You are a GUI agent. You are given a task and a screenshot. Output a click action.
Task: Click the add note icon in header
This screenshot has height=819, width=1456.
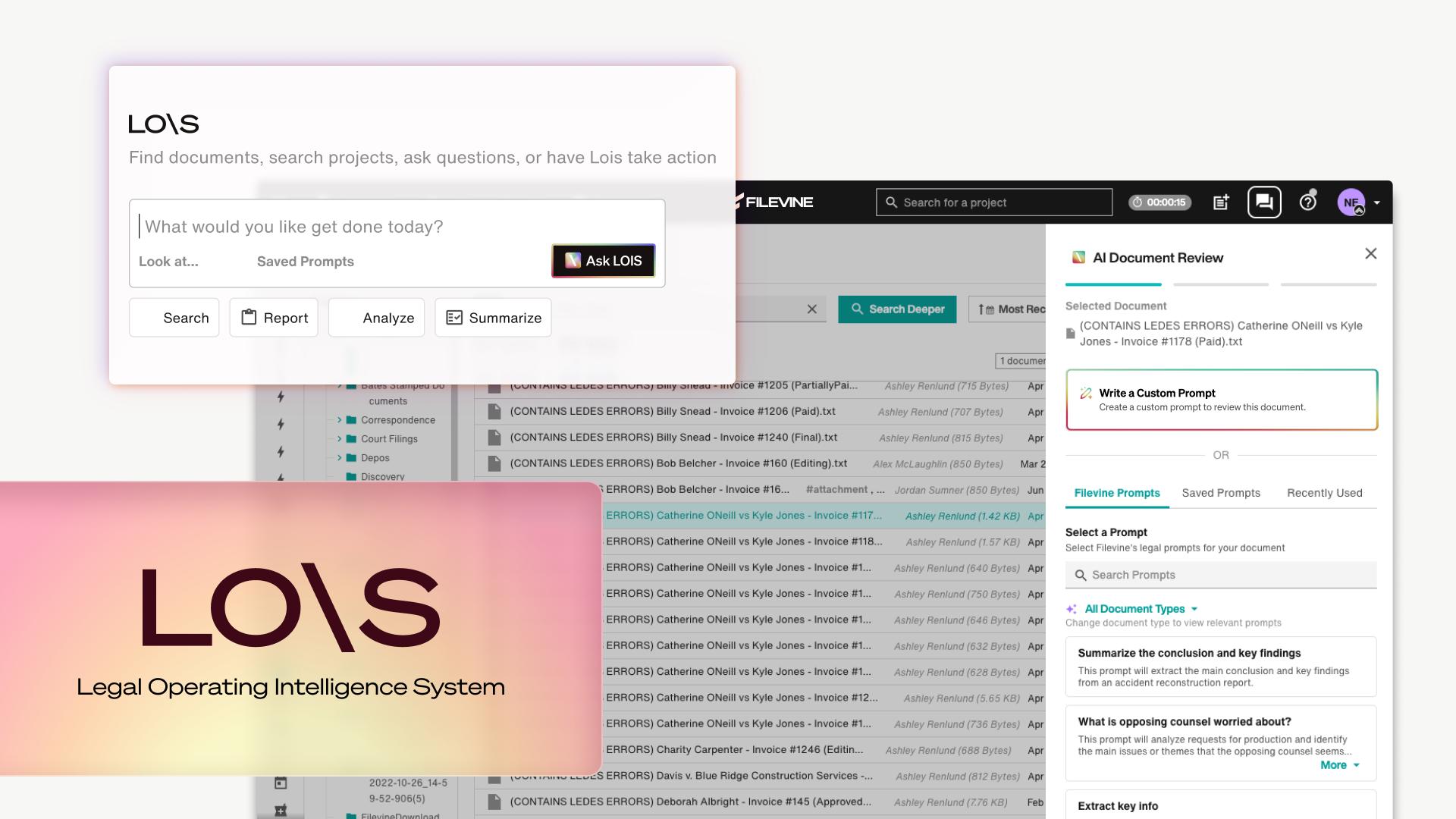1221,202
